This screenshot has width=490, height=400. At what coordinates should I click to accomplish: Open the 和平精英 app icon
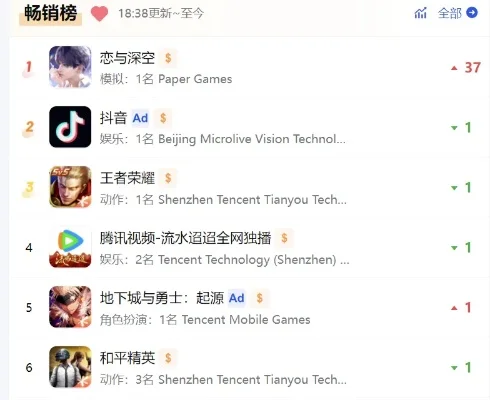[70, 367]
